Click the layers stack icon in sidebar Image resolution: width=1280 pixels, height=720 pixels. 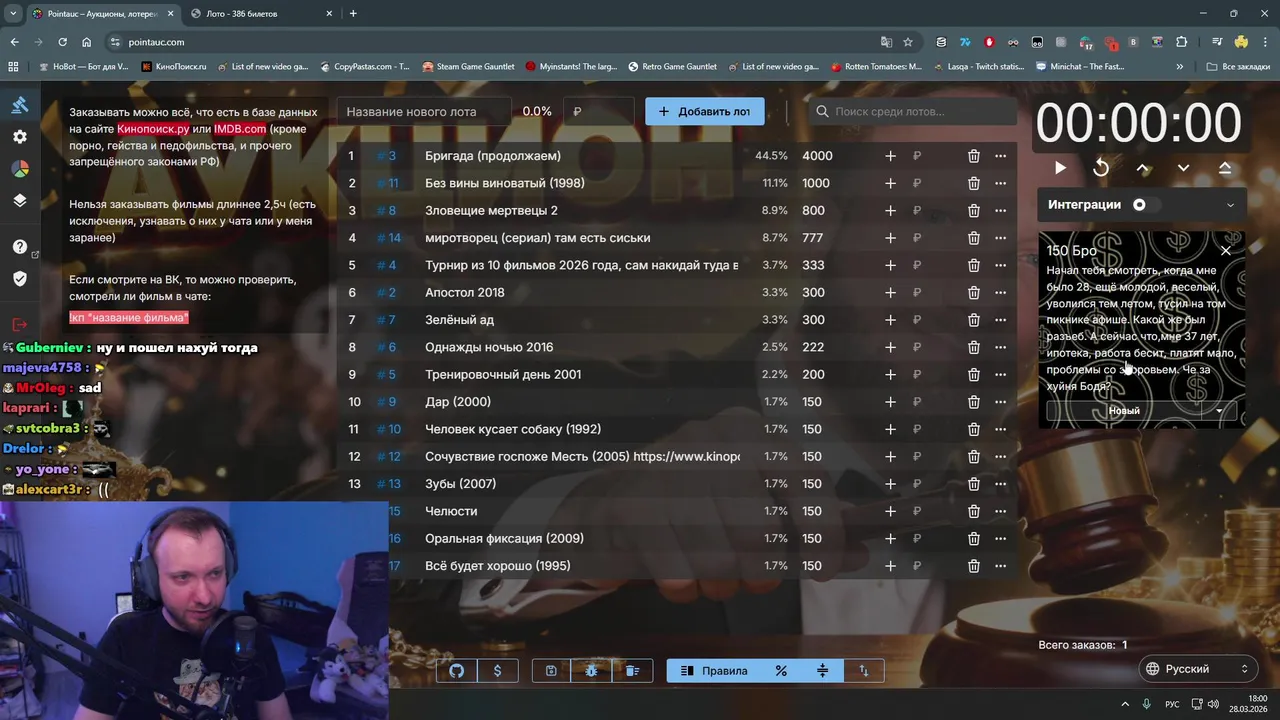click(x=20, y=200)
